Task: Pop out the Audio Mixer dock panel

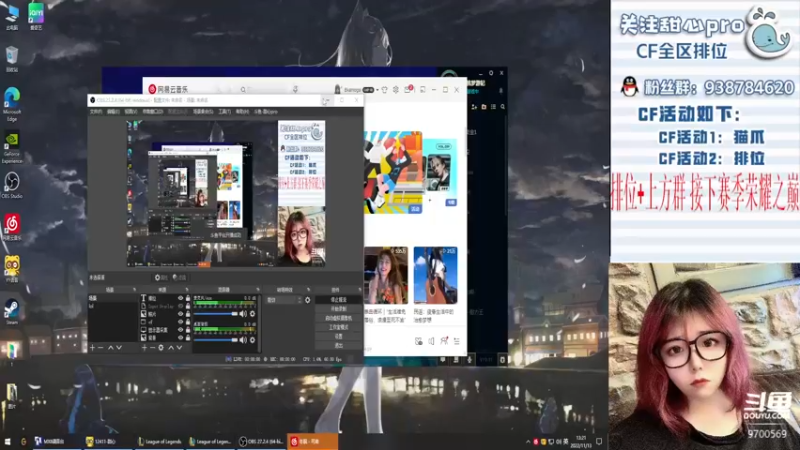Action: (x=258, y=290)
